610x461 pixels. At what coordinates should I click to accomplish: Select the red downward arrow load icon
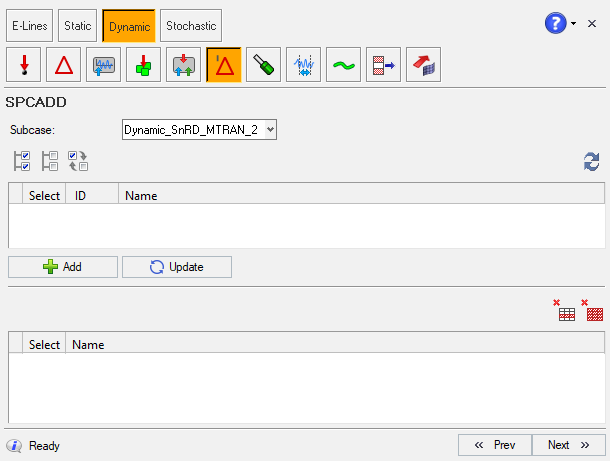click(24, 65)
